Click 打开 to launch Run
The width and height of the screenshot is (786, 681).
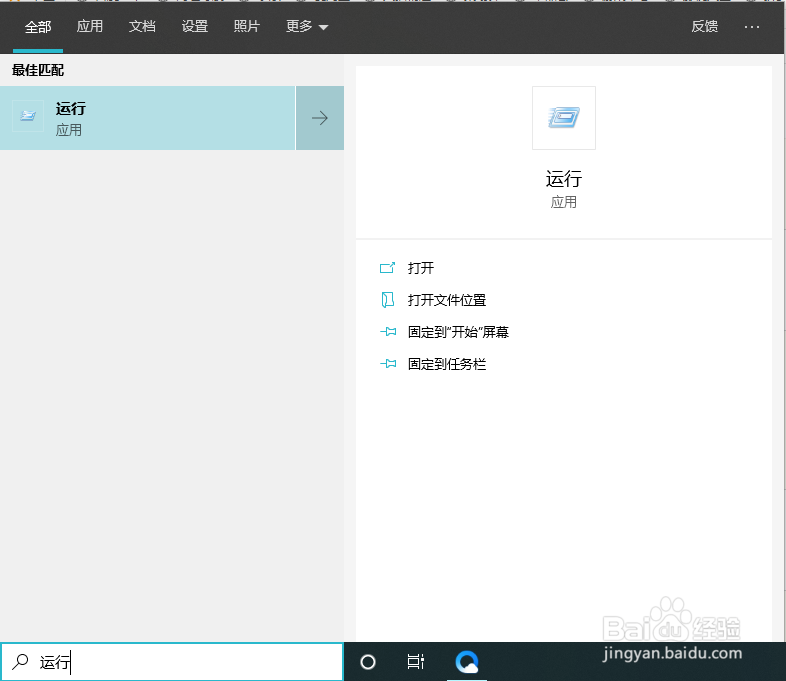pos(421,268)
